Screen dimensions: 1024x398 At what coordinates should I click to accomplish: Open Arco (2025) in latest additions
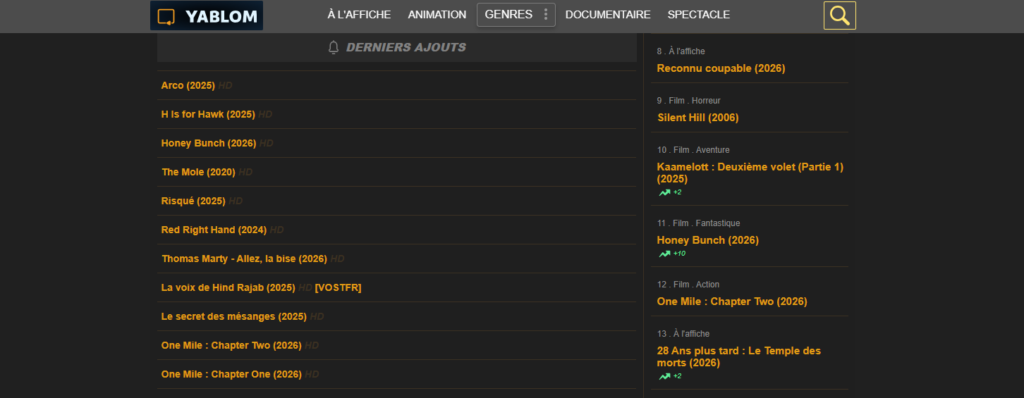coord(188,86)
